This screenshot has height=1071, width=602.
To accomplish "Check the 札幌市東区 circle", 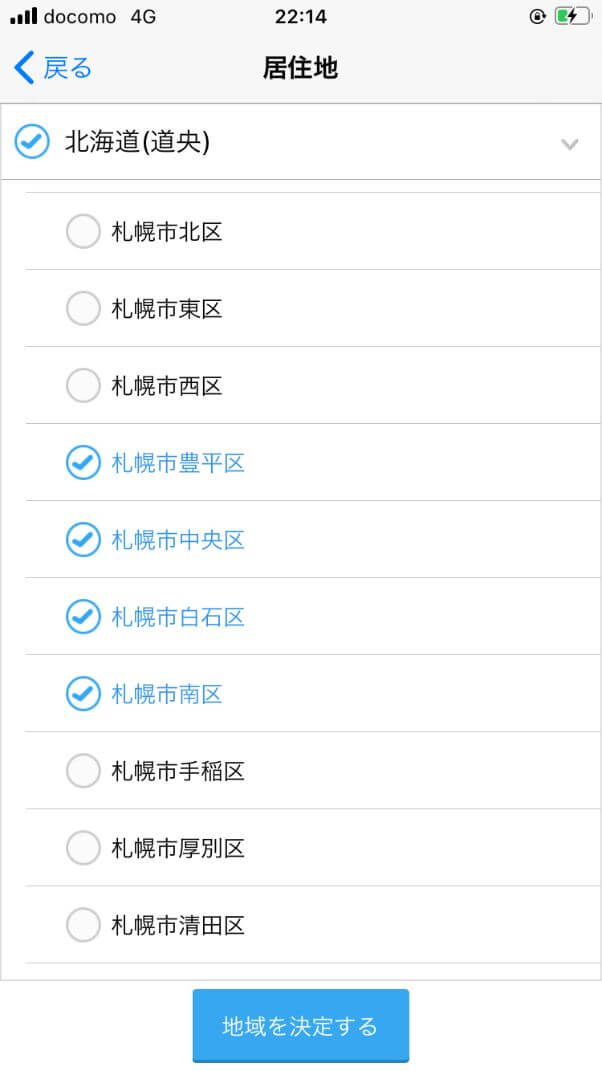I will pos(83,309).
